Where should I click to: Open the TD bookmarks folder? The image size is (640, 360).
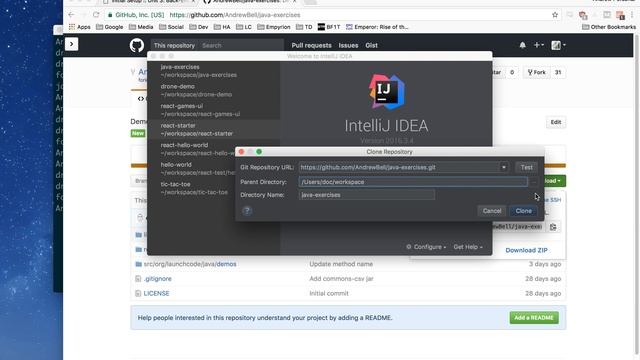coord(304,27)
